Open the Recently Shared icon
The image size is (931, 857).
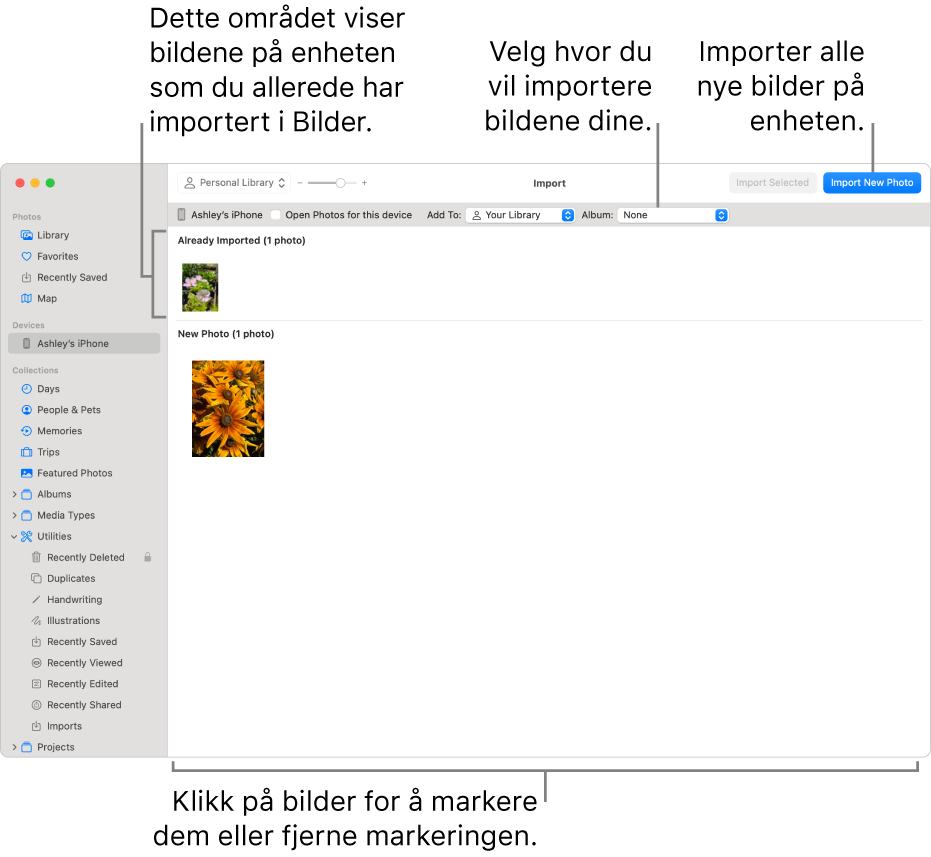(36, 705)
